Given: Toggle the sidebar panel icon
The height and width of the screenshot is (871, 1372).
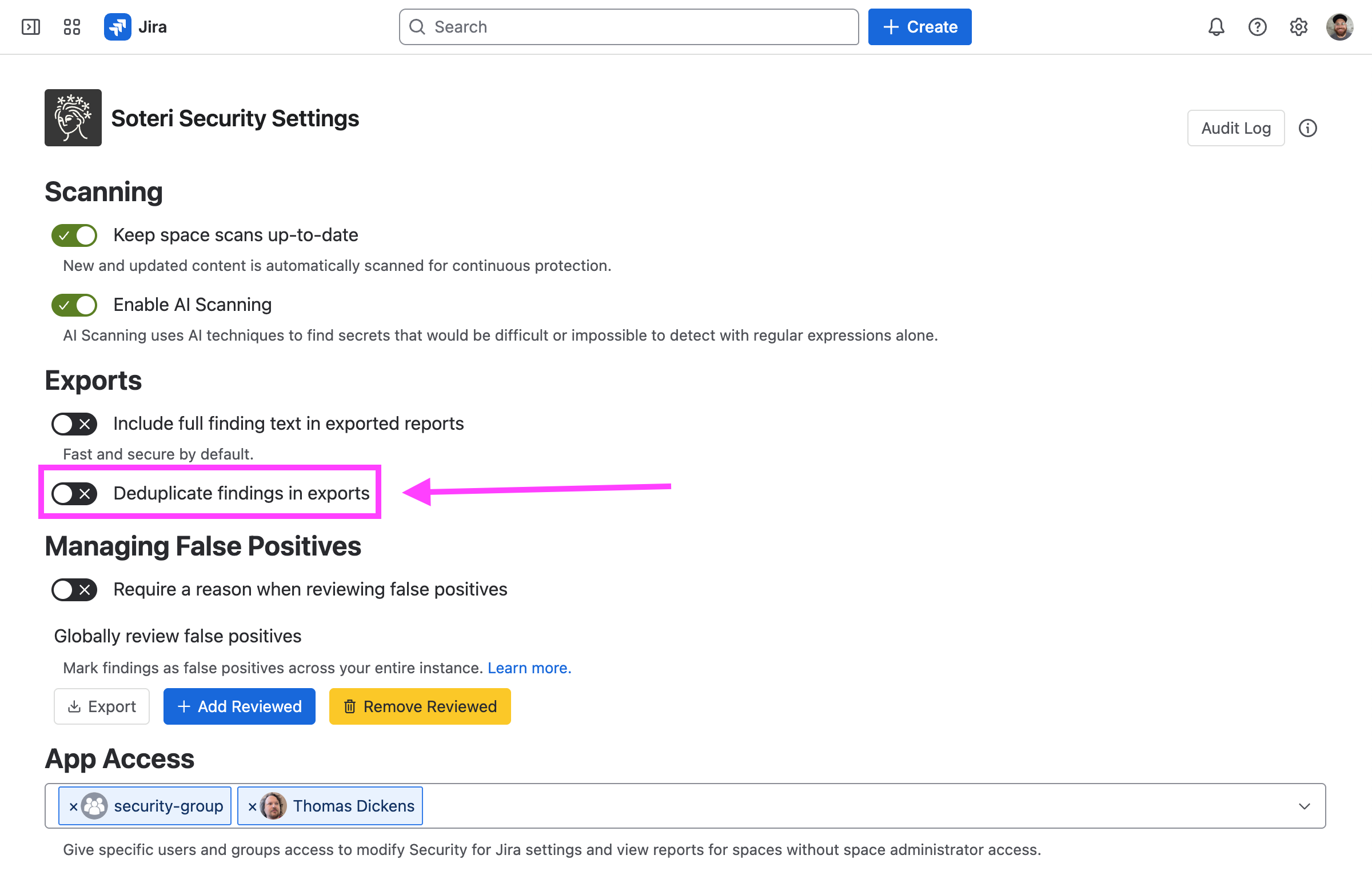Looking at the screenshot, I should [31, 27].
